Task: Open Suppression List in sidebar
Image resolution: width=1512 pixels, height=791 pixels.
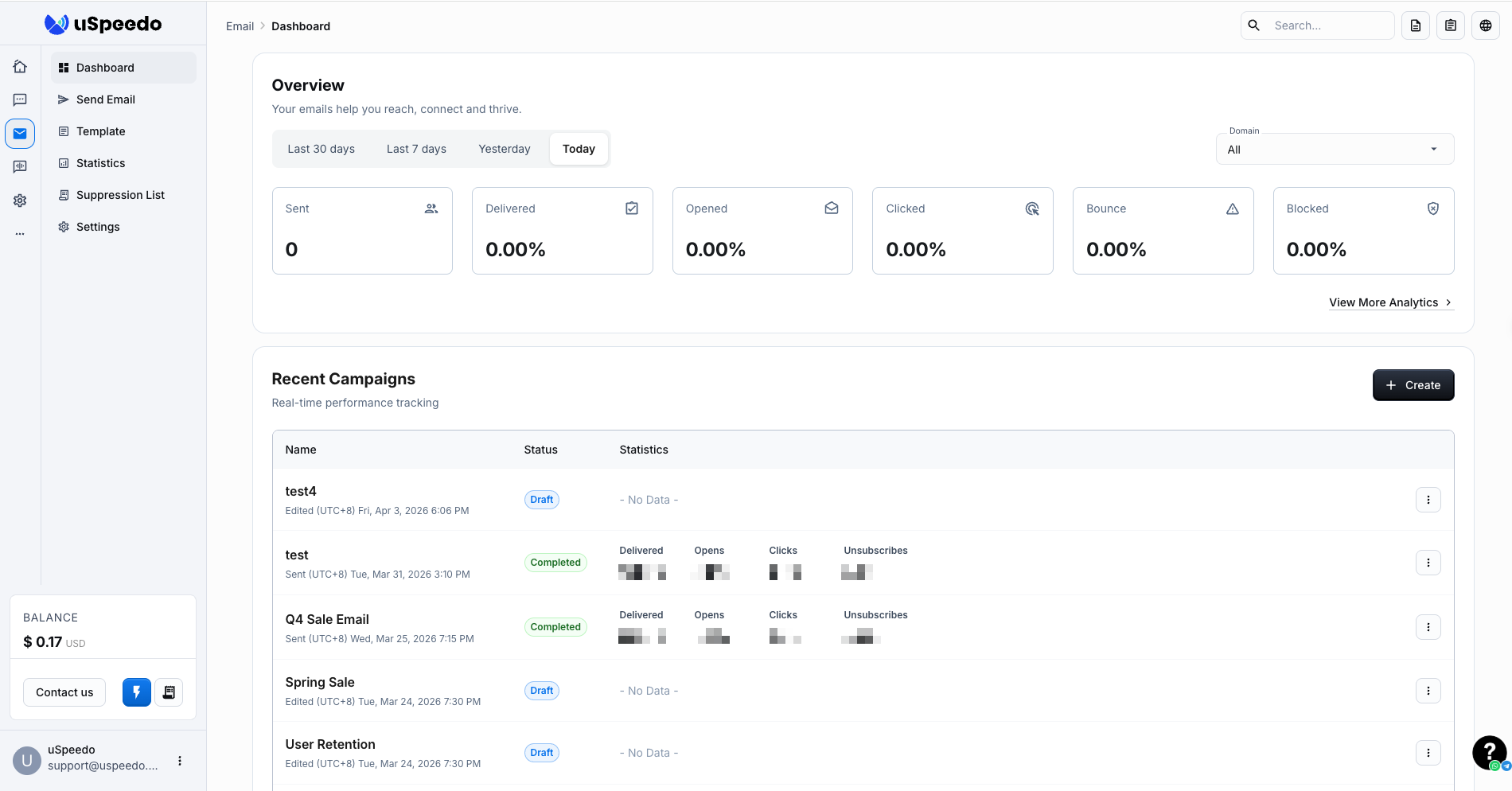Action: (123, 195)
